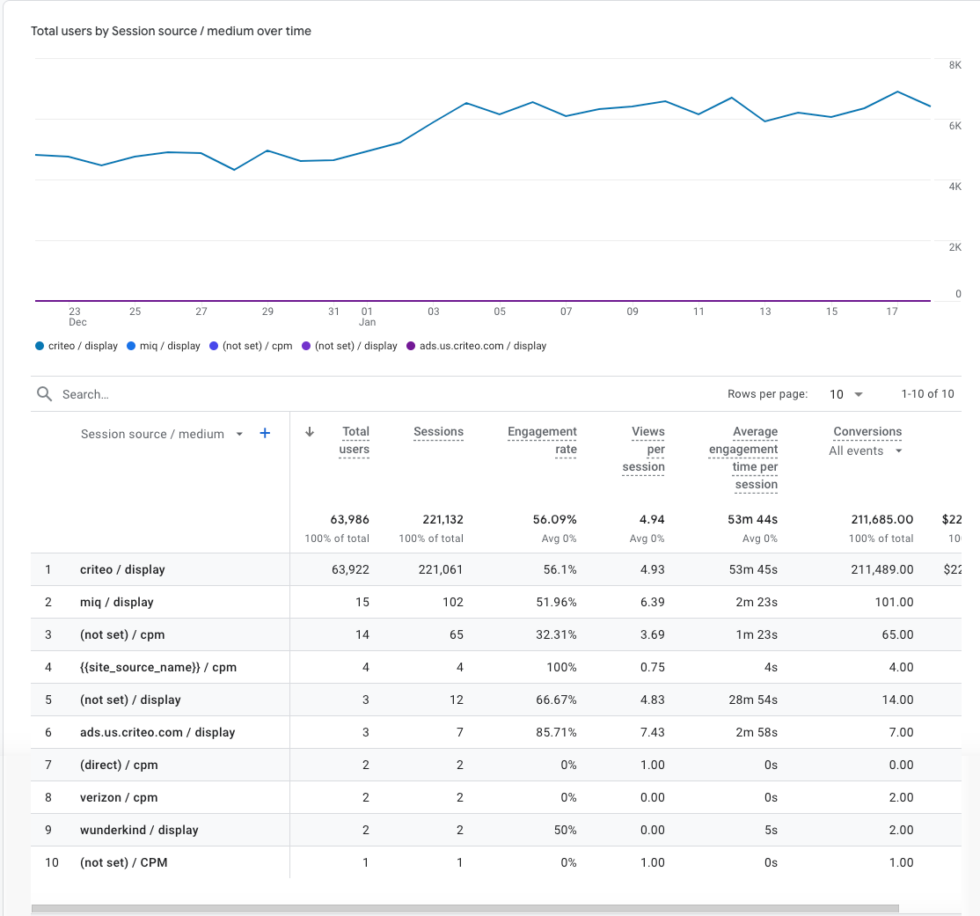Click the plus icon to add a dimension

[264, 434]
